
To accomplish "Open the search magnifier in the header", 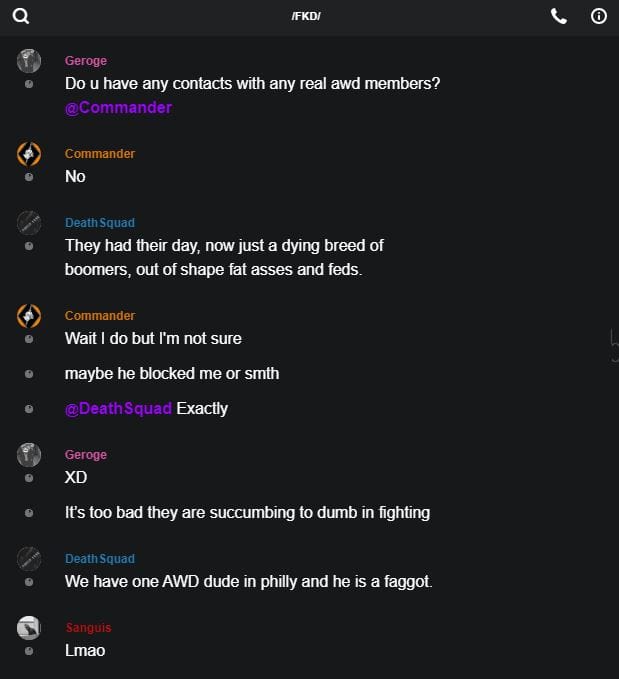I will pos(21,16).
